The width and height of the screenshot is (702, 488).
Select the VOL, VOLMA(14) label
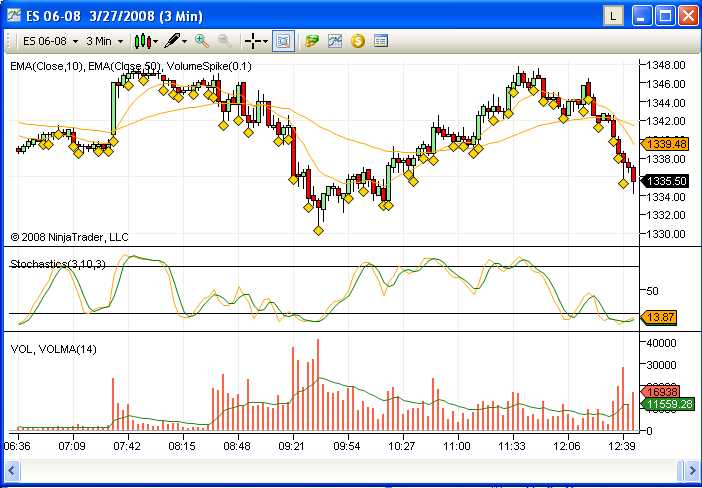click(x=53, y=349)
